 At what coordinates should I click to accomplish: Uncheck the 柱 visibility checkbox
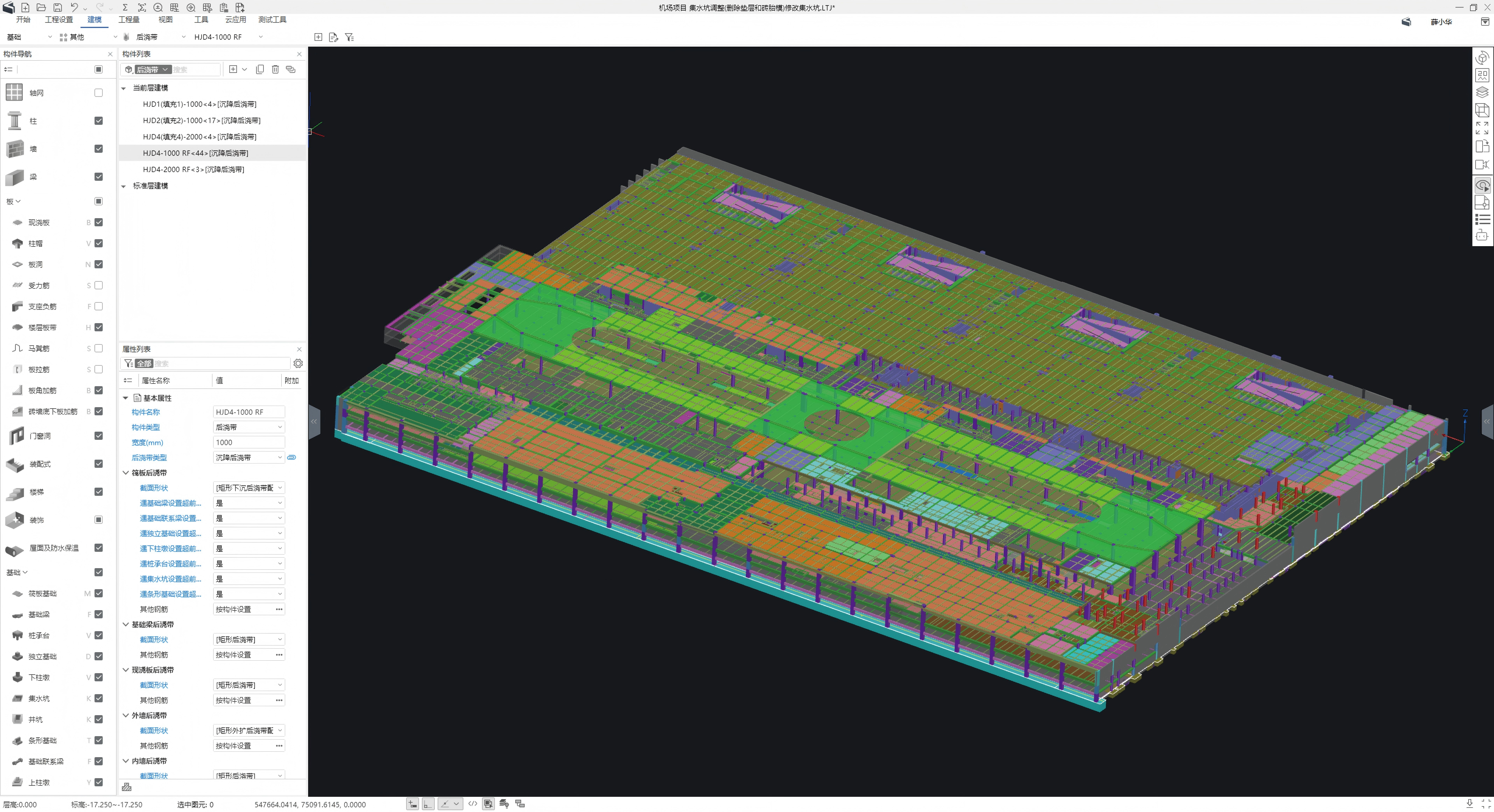click(x=98, y=121)
